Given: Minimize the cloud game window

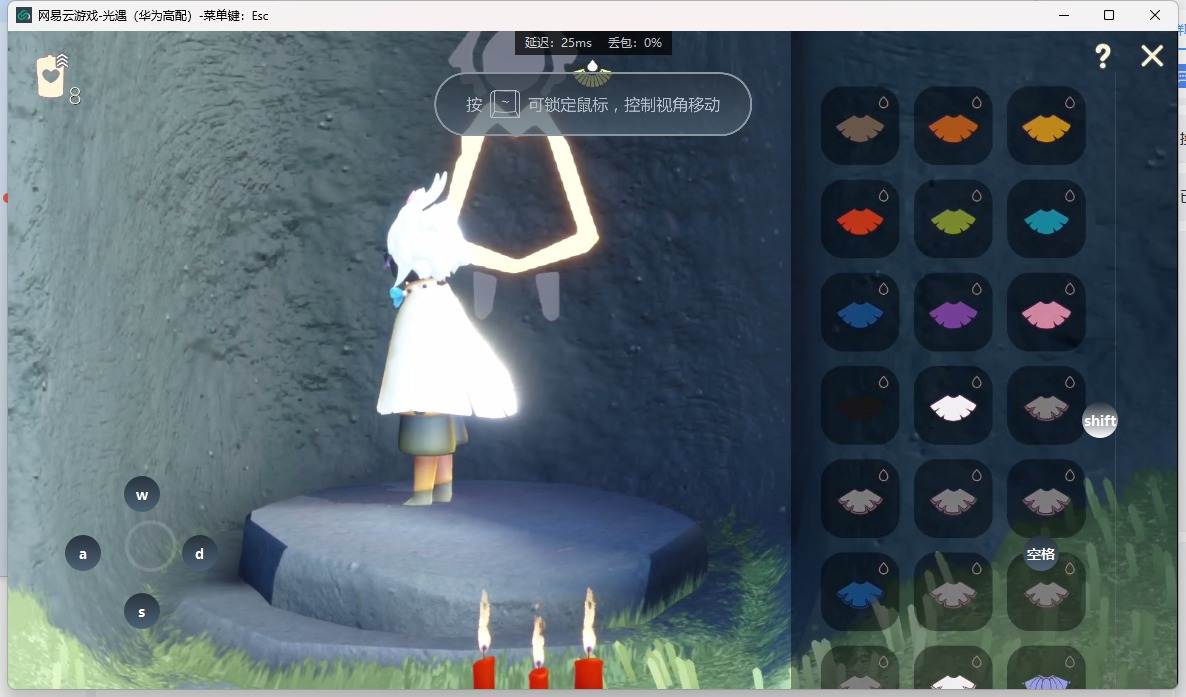Looking at the screenshot, I should coord(1064,15).
